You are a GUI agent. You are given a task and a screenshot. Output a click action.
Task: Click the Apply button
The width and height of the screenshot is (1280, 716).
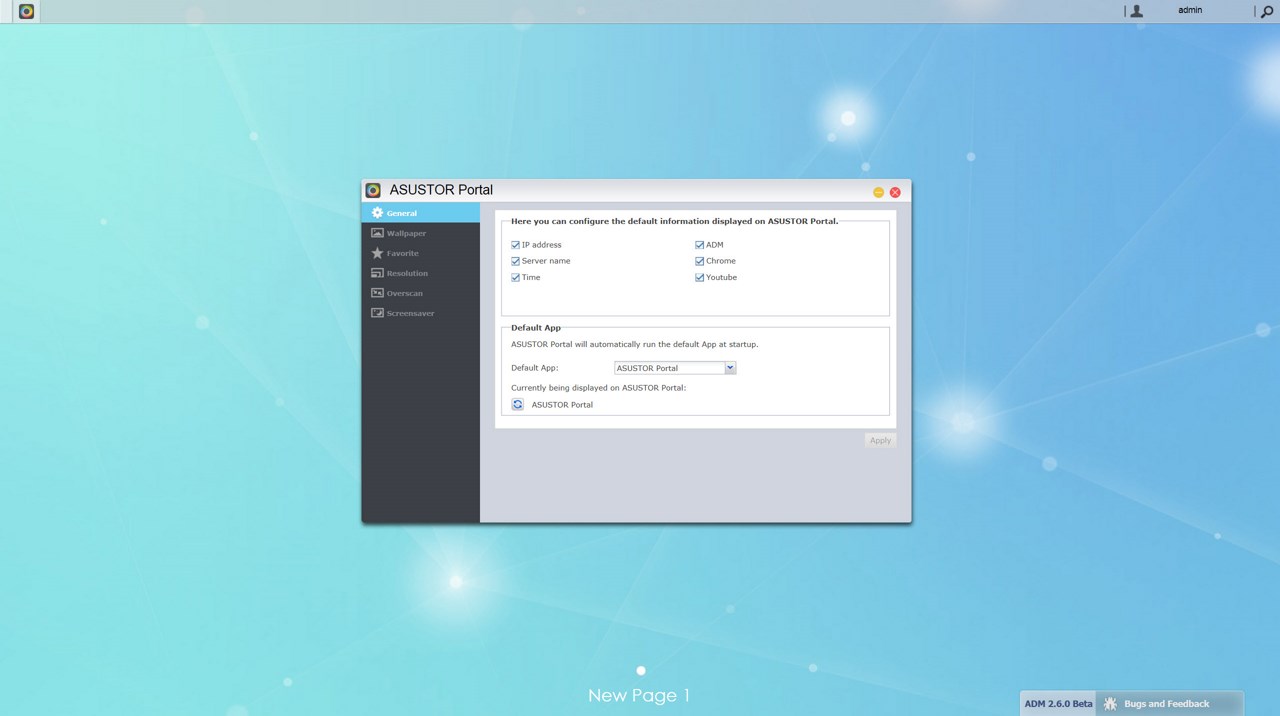tap(880, 440)
